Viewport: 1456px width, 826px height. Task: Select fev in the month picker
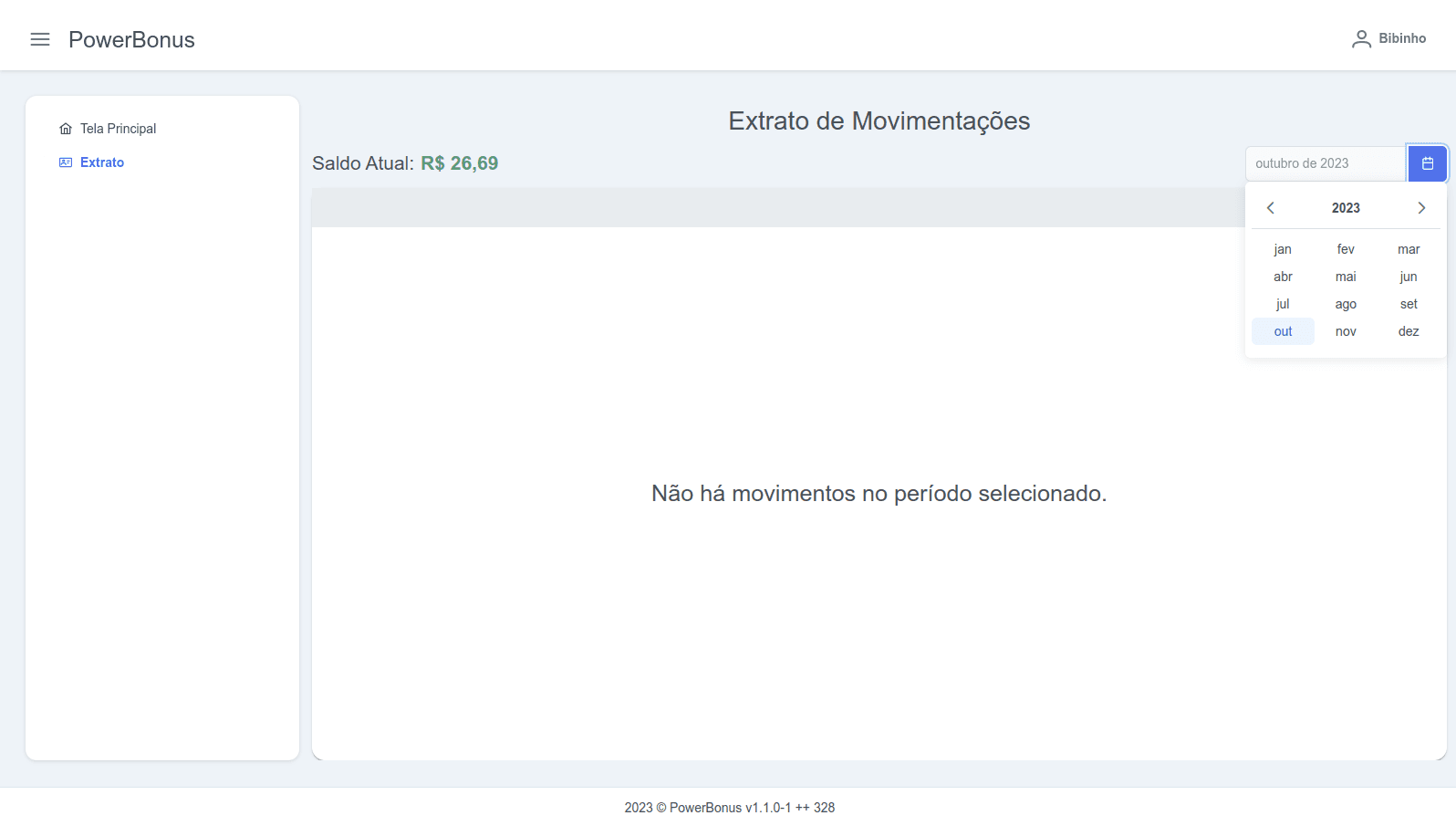(1346, 249)
